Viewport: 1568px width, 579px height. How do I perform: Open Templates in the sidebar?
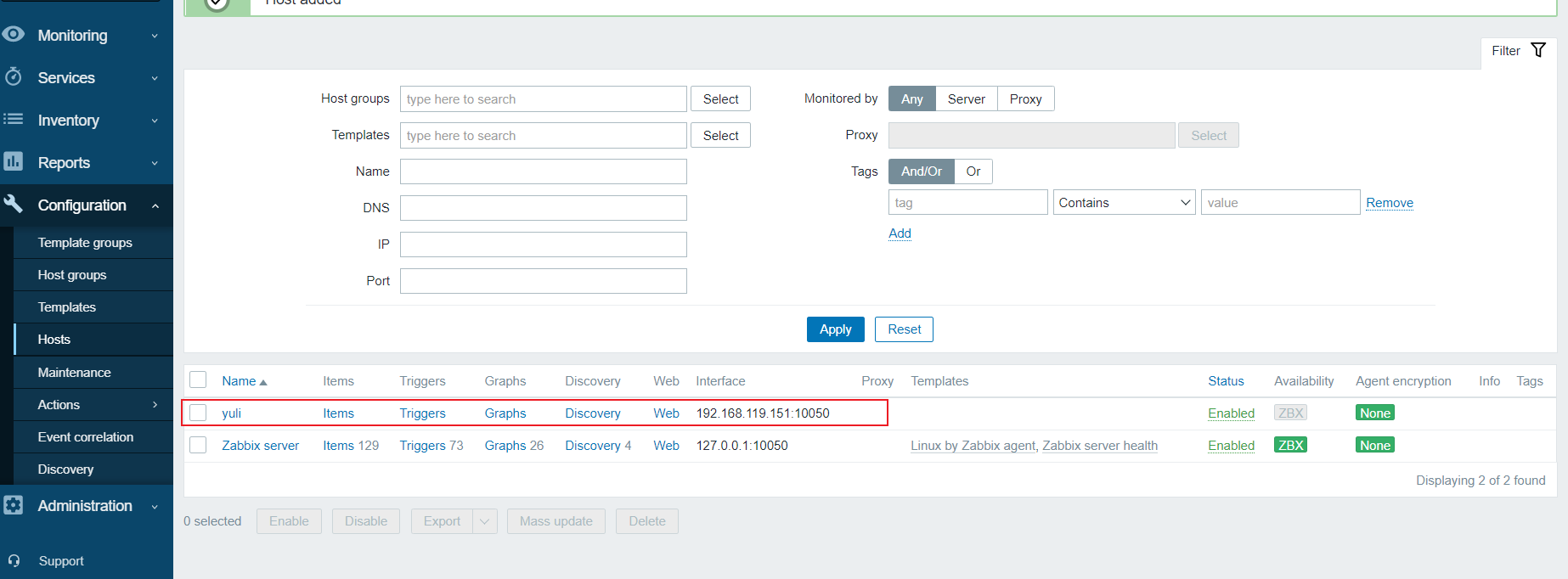point(67,307)
